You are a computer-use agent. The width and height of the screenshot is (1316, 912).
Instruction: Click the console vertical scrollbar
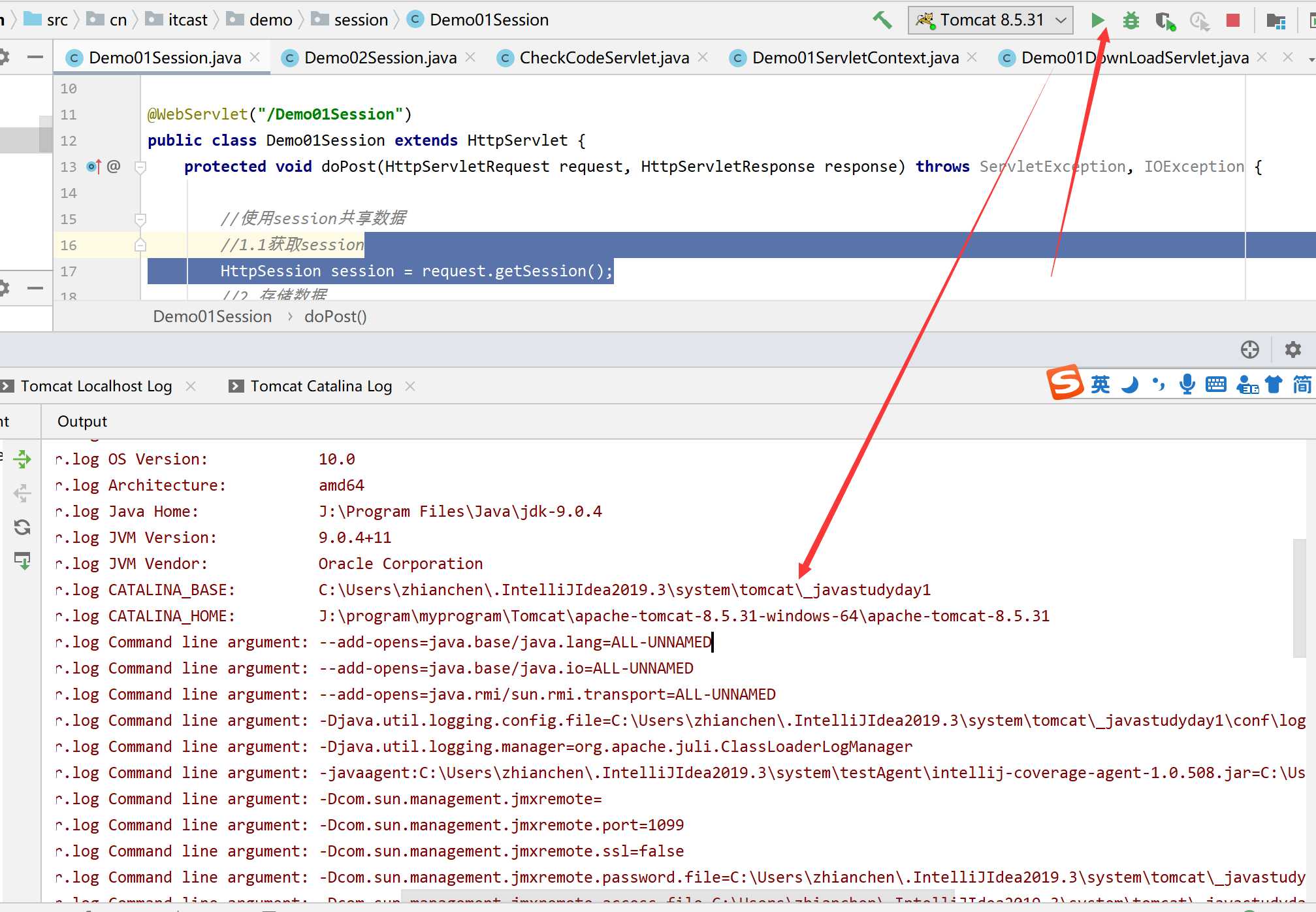pos(1299,598)
